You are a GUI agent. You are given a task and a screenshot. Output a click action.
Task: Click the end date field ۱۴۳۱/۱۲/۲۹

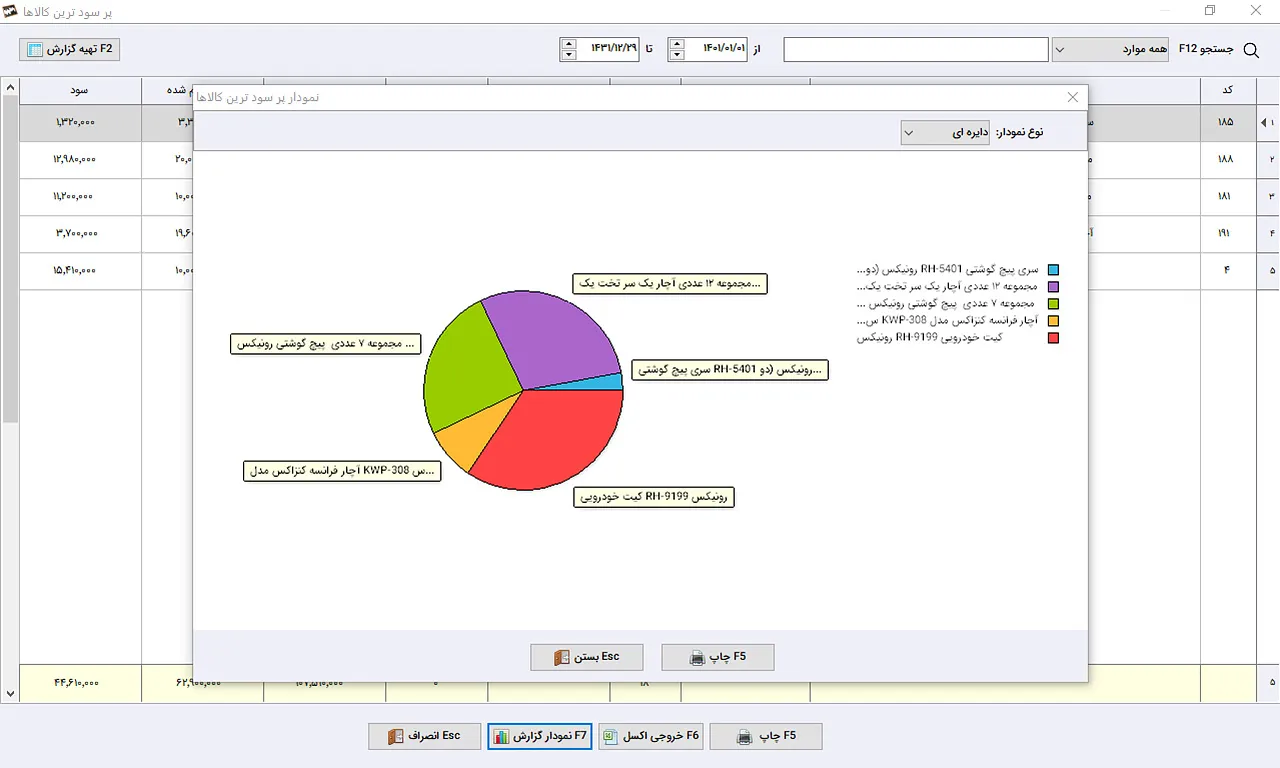click(x=608, y=48)
